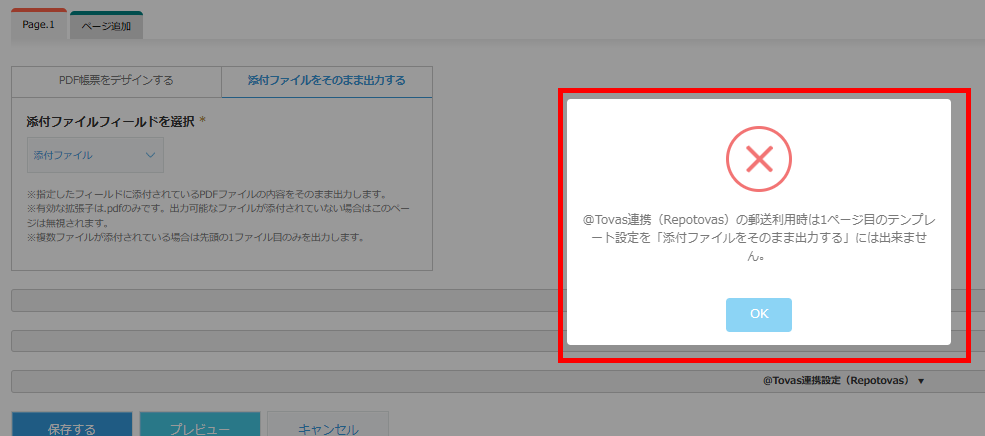This screenshot has height=436, width=985.
Task: Open the 添付ファイル field dropdown
Action: click(x=95, y=155)
